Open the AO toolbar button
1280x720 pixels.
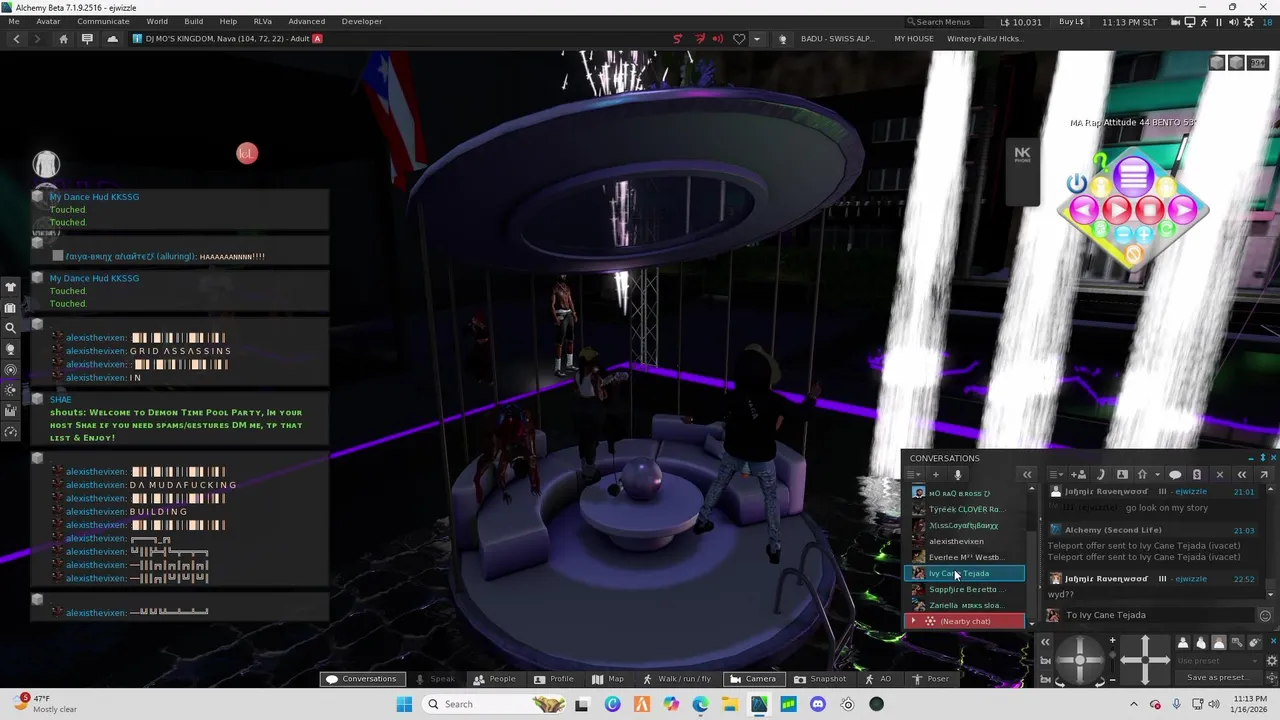(x=878, y=679)
